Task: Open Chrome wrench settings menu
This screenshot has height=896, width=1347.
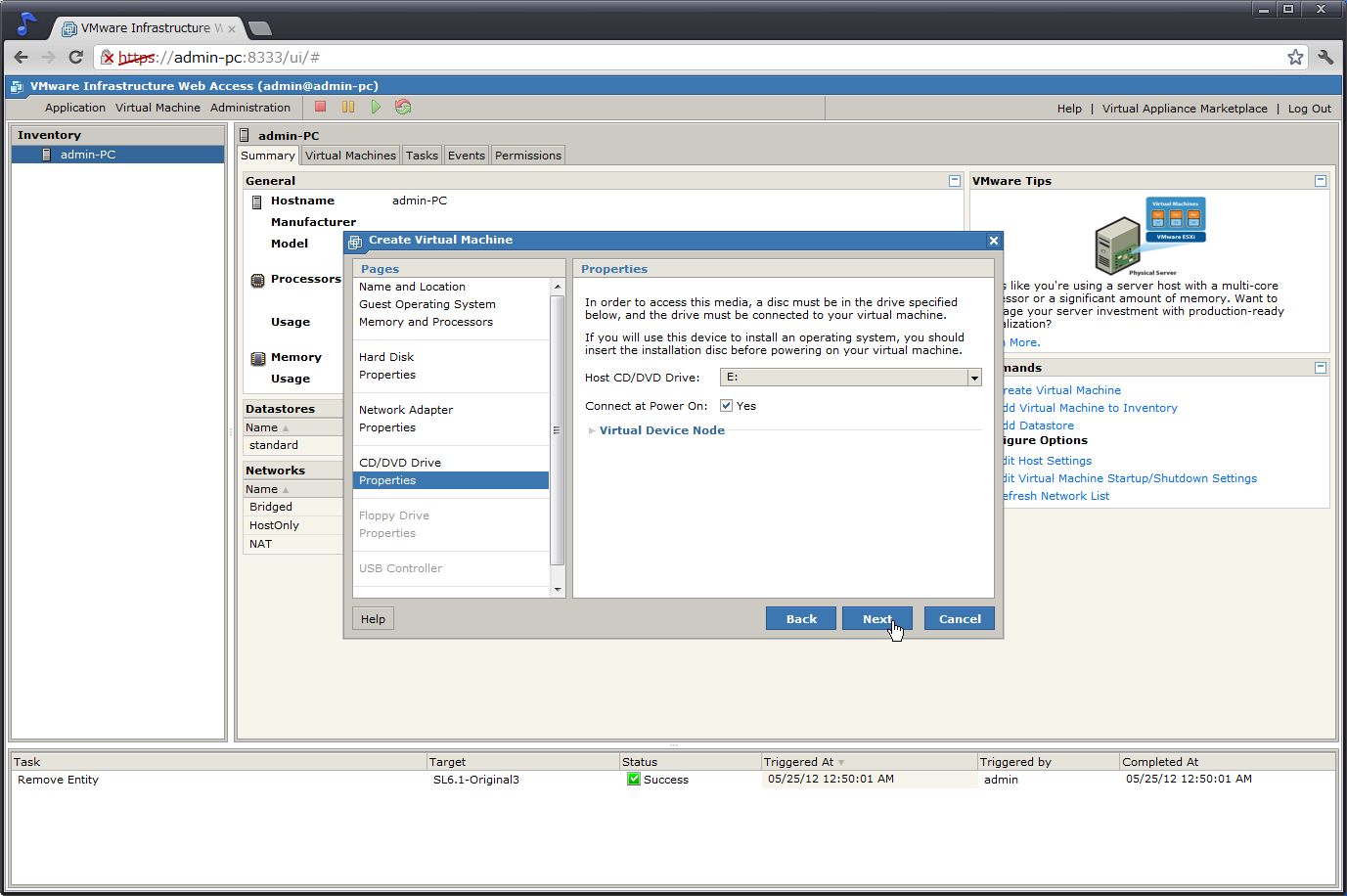Action: [1325, 57]
